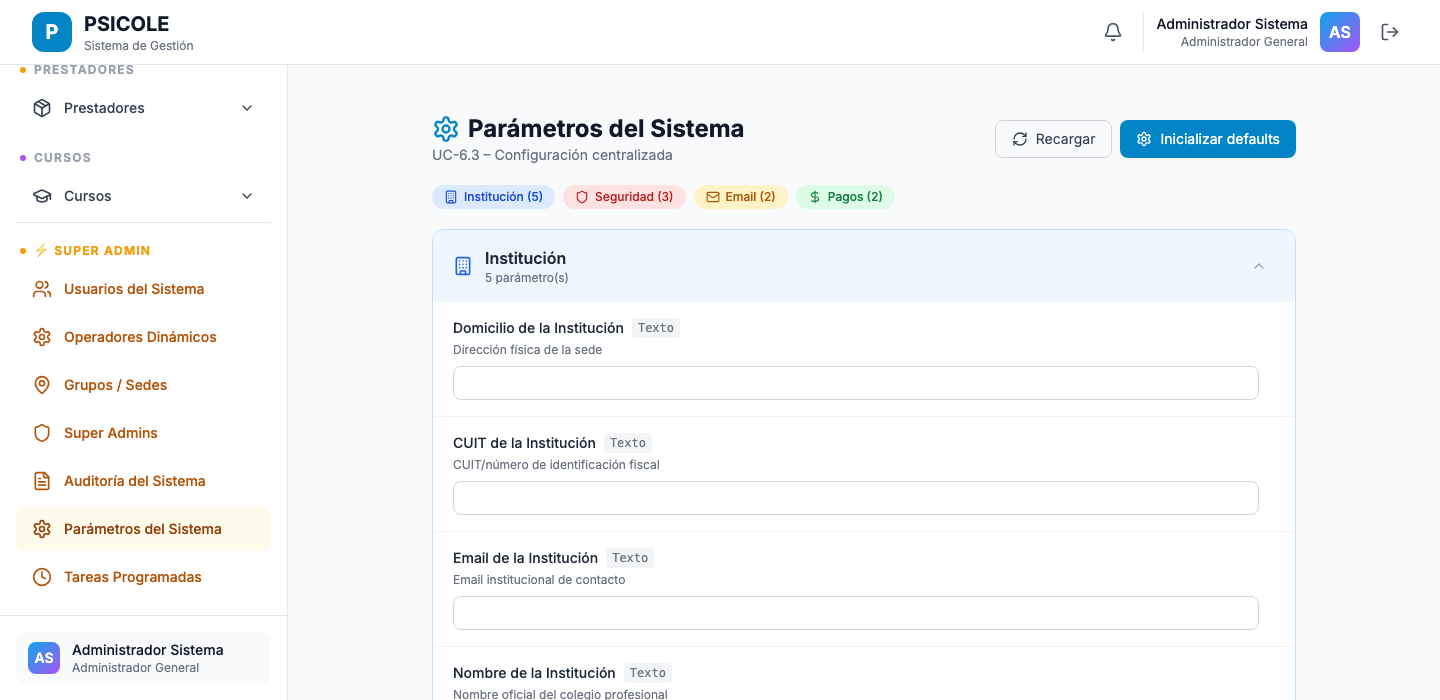The height and width of the screenshot is (700, 1440).
Task: Click the Prestadores box icon
Action: [42, 108]
